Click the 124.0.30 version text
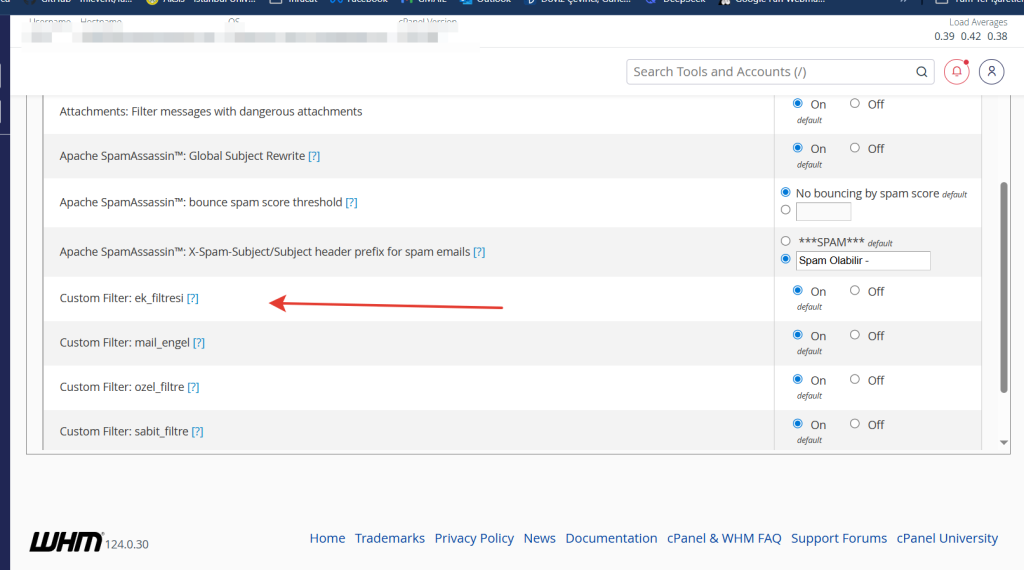This screenshot has width=1024, height=570. [127, 545]
